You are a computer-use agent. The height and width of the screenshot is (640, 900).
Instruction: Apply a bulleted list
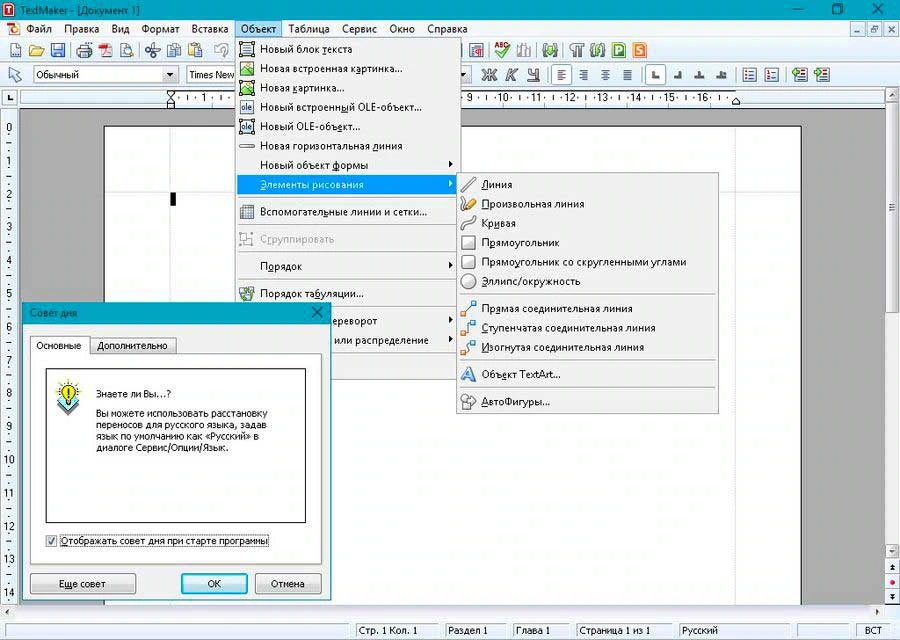tap(750, 75)
